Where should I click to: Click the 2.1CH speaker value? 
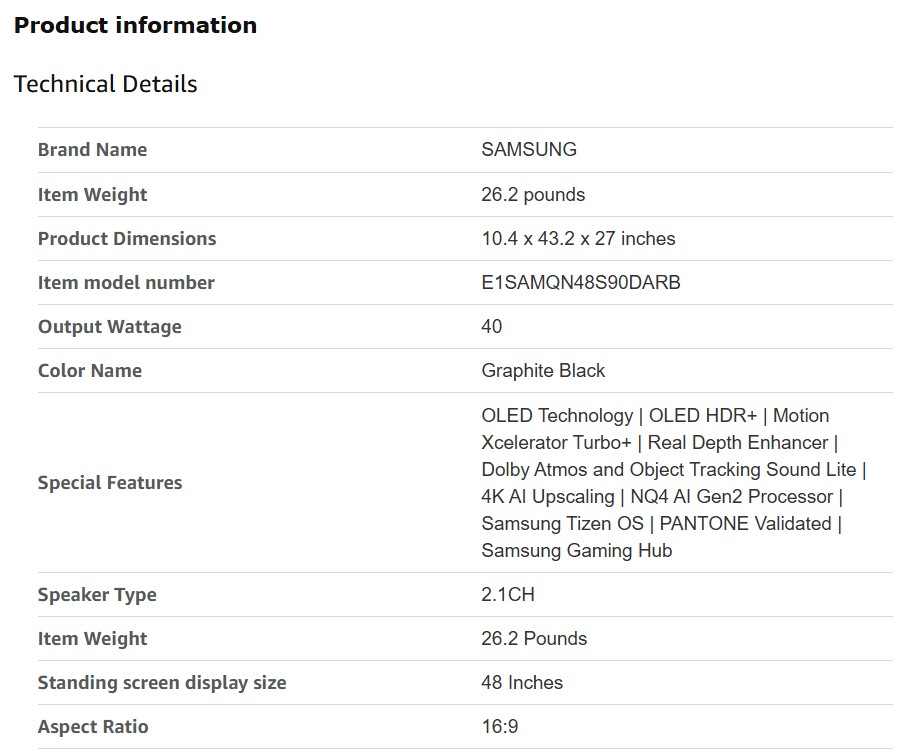508,595
